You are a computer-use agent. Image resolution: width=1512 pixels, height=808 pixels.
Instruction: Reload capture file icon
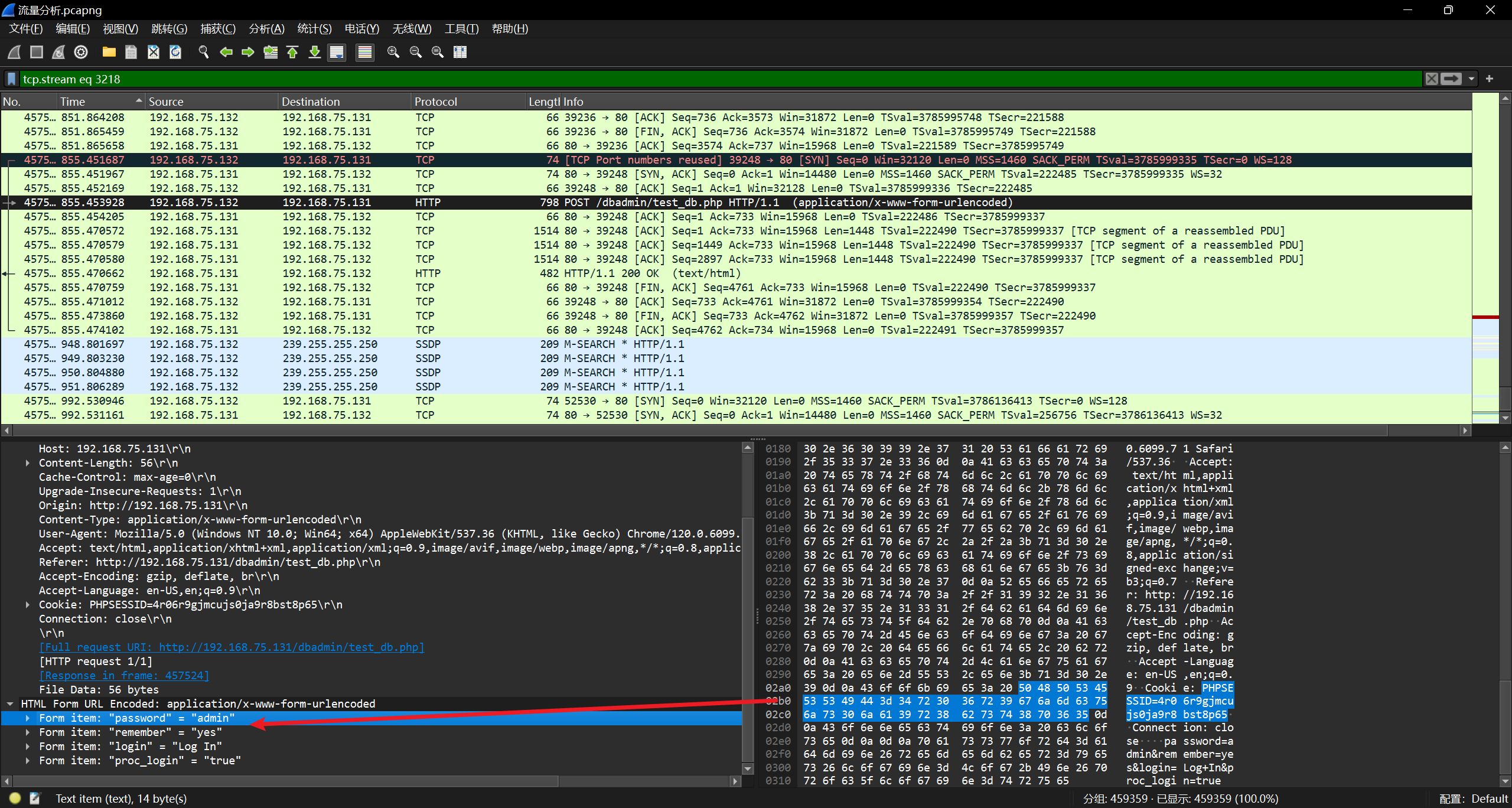click(175, 52)
